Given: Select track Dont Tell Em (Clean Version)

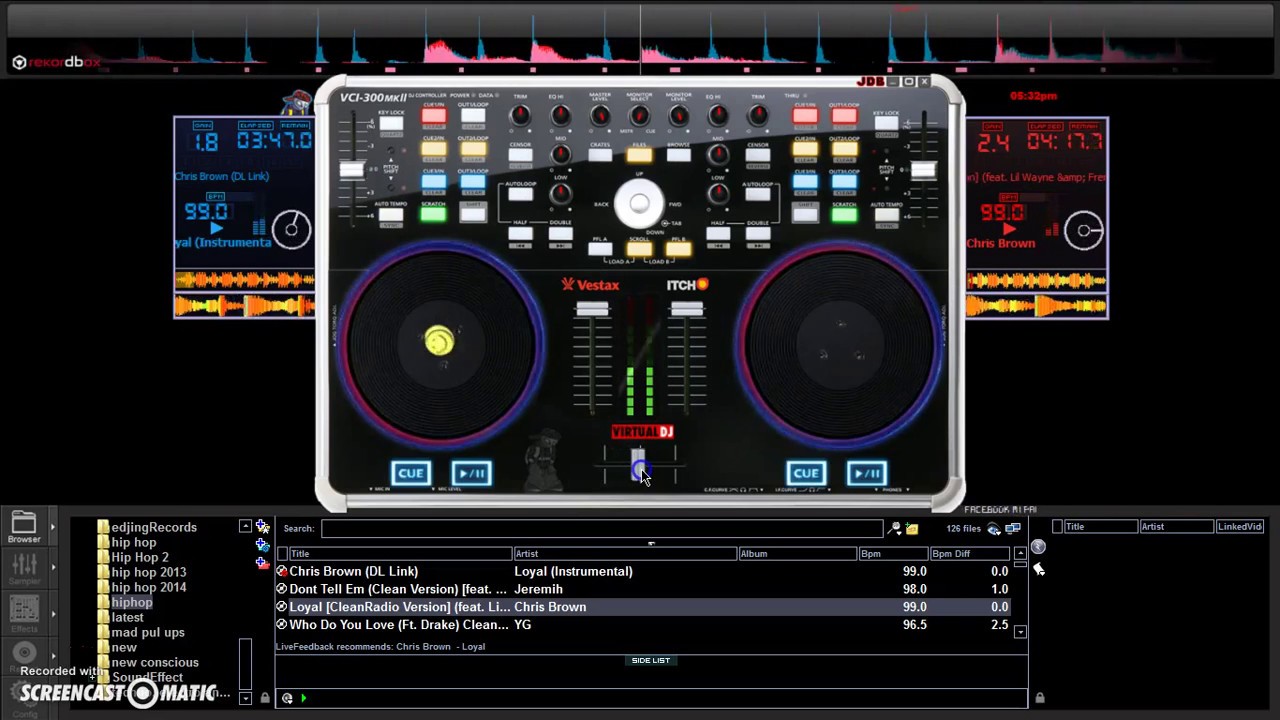Looking at the screenshot, I should point(642,589).
